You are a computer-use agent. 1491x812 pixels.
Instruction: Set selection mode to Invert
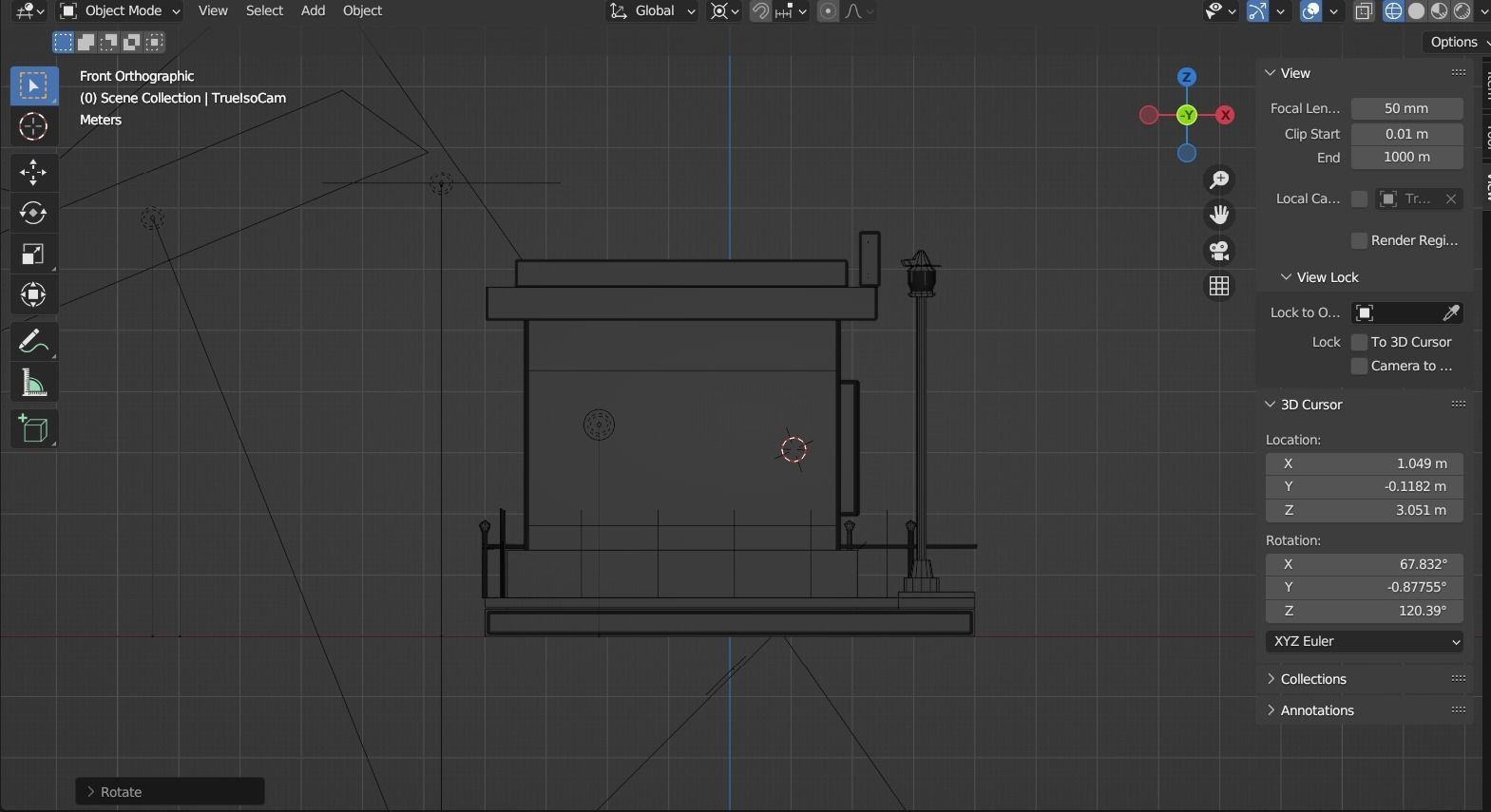click(131, 42)
